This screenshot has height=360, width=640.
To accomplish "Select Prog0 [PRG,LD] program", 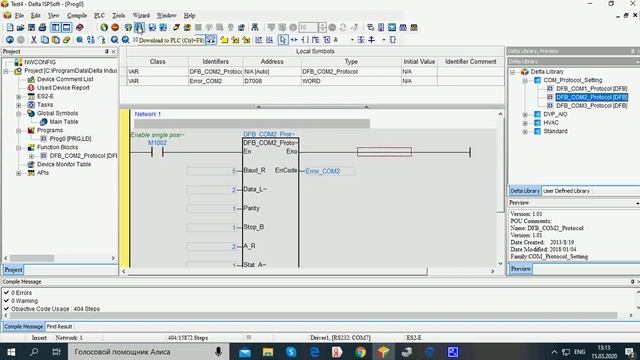I will point(70,139).
